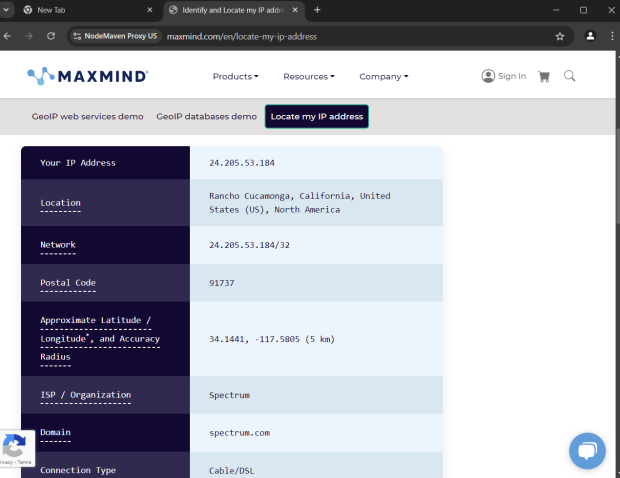
Task: Open the browser profile icon
Action: [x=591, y=36]
